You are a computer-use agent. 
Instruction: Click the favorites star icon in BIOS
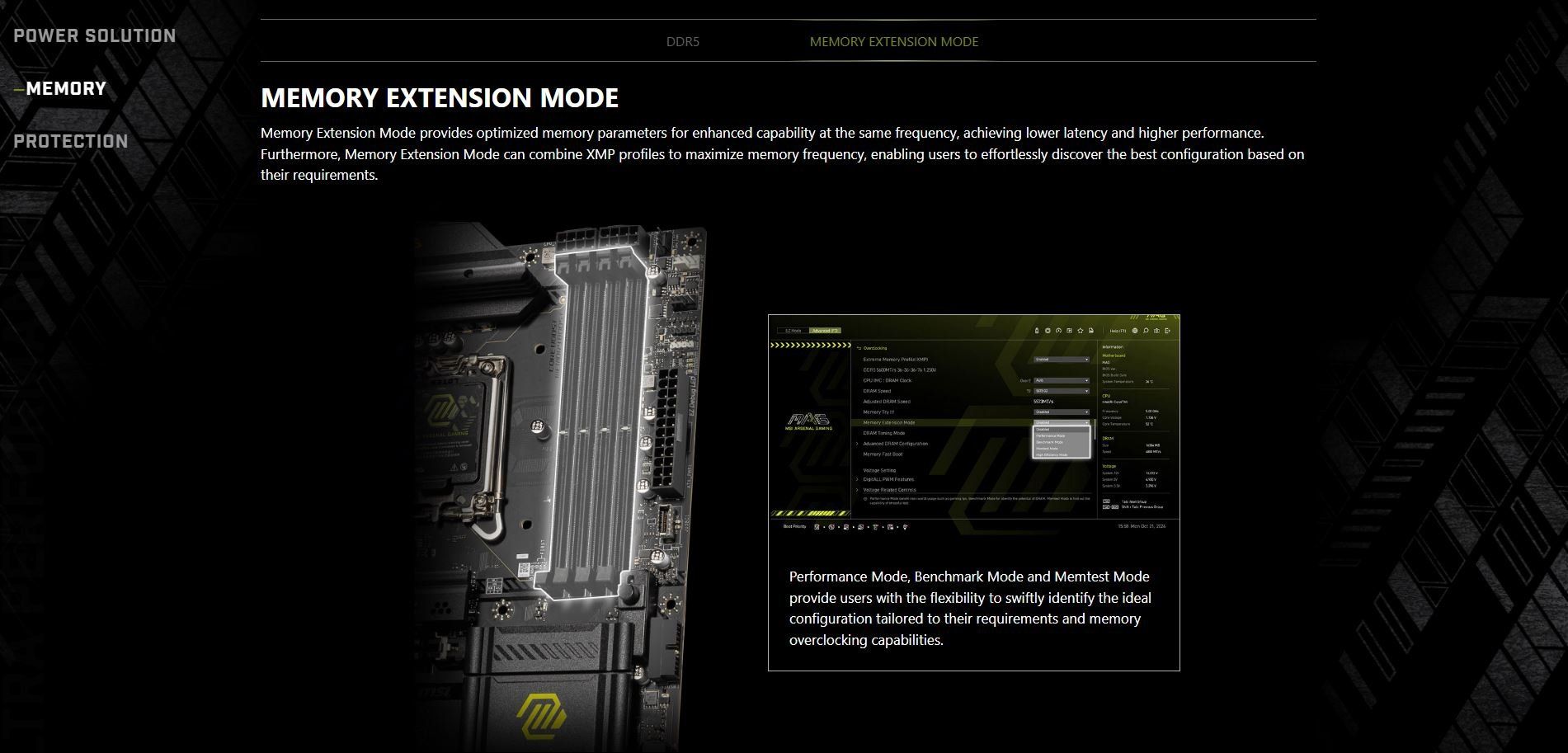(x=1081, y=331)
